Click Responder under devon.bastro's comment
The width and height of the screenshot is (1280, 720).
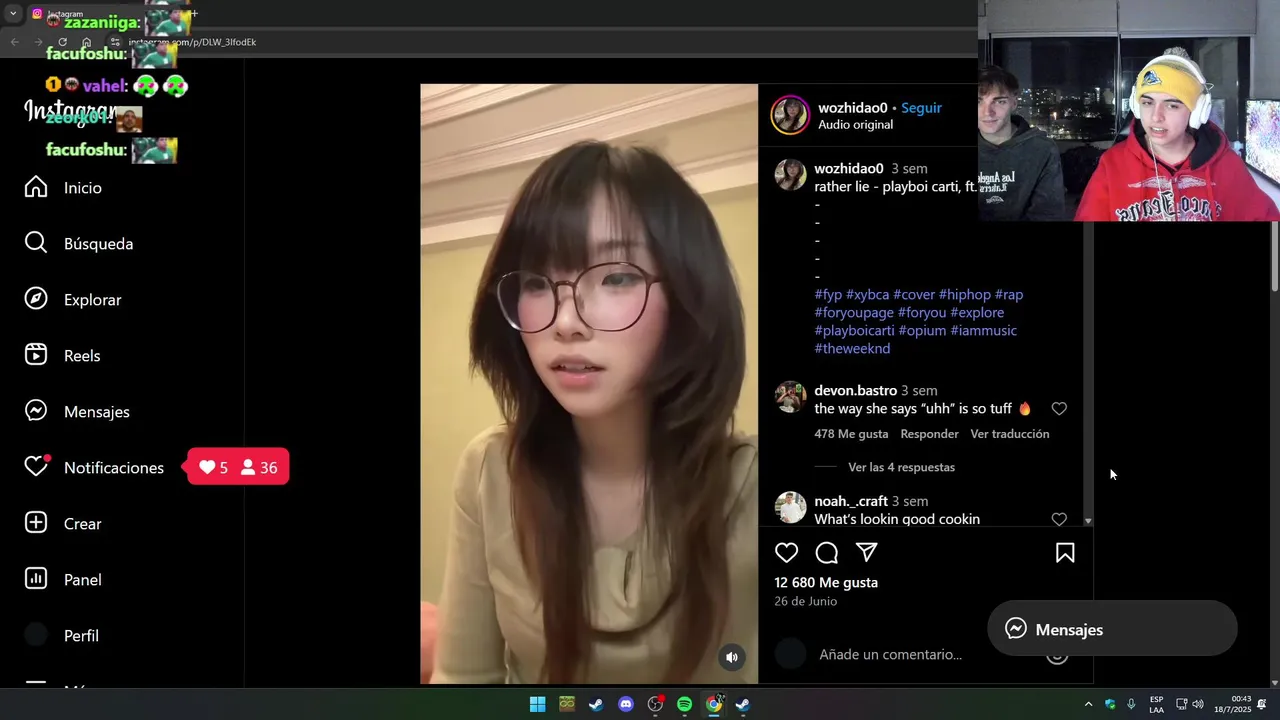click(929, 434)
